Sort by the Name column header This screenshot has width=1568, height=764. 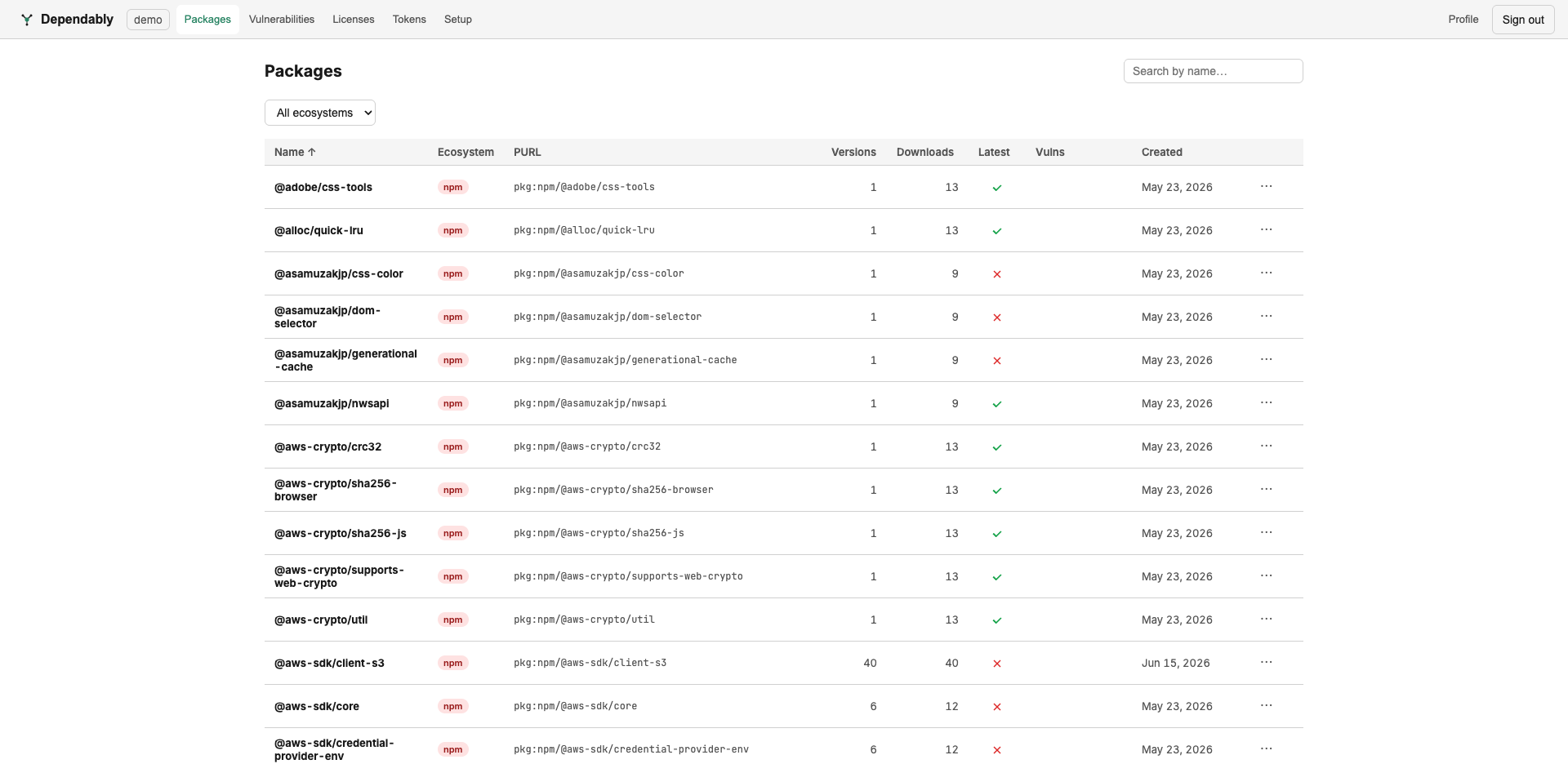click(295, 152)
